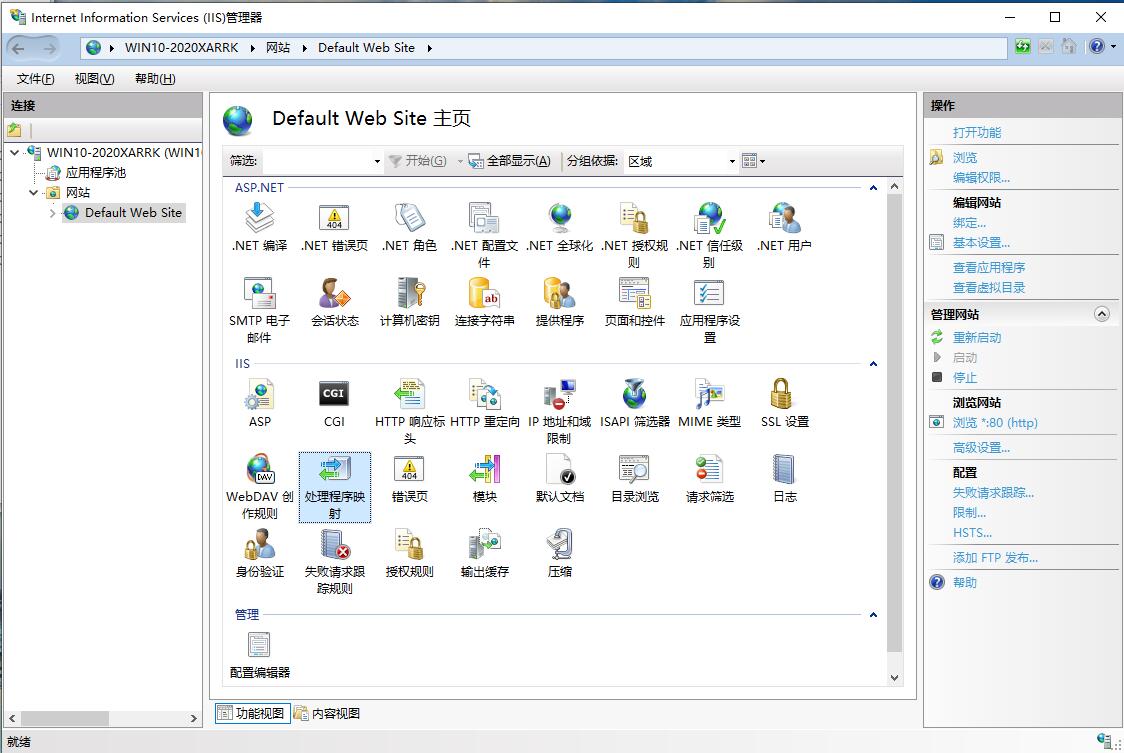Viewport: 1124px width, 753px height.
Task: Expand the Default Web Site tree node
Action: tap(52, 213)
